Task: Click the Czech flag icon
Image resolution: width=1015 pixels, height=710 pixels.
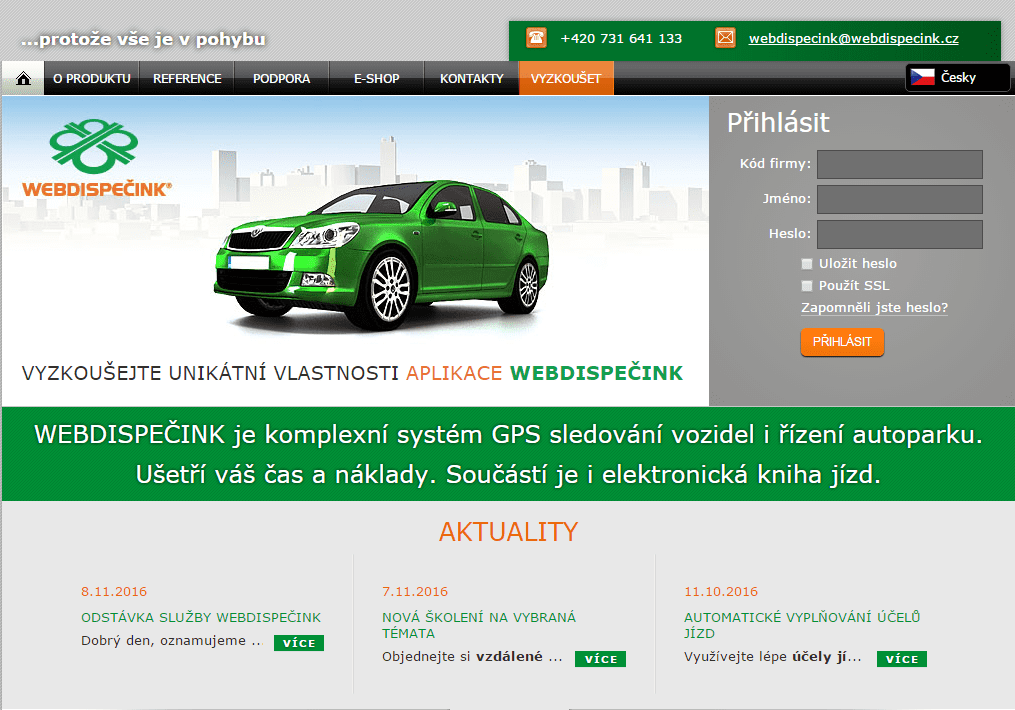Action: point(922,77)
